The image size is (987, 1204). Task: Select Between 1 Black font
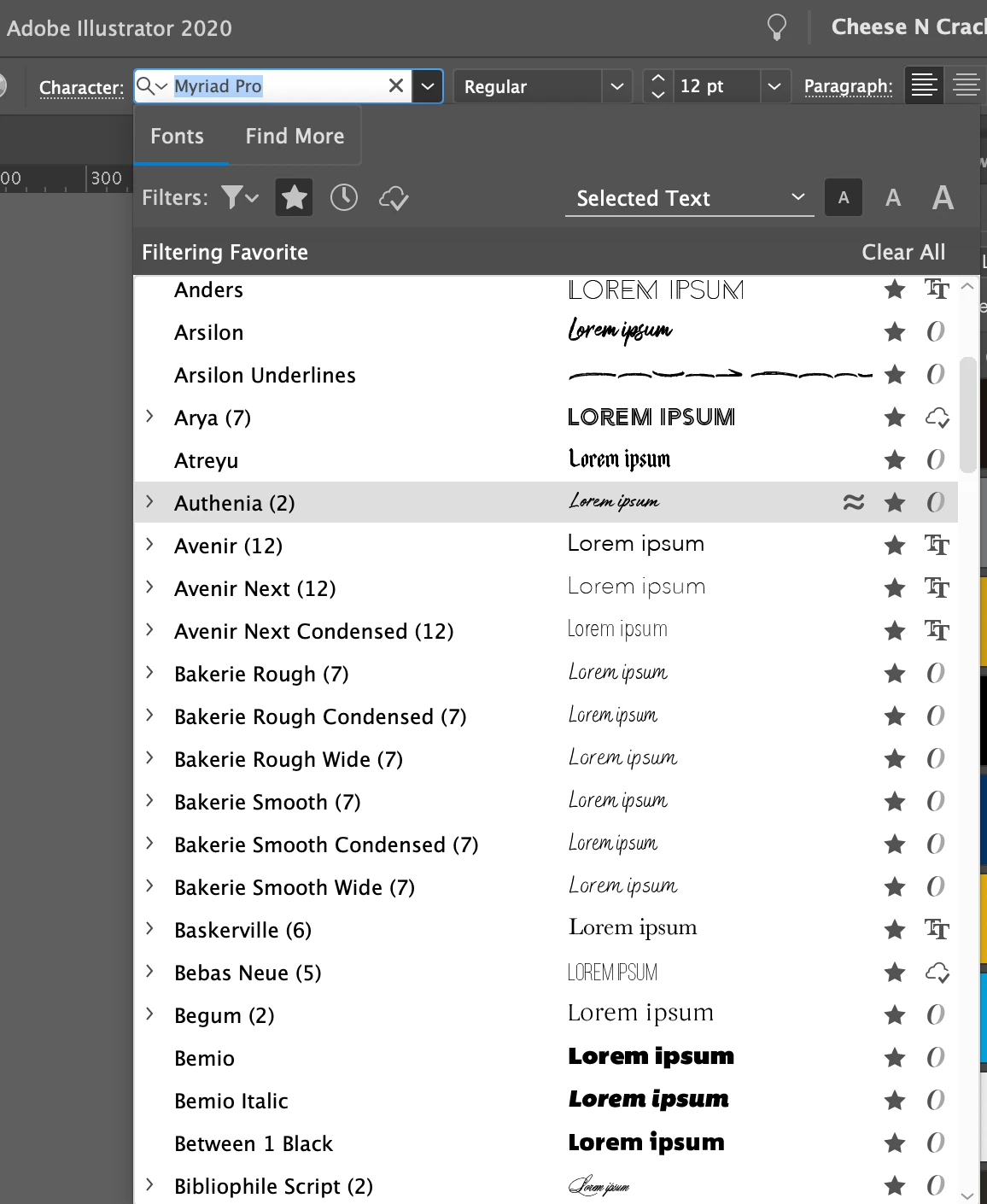(x=546, y=1143)
